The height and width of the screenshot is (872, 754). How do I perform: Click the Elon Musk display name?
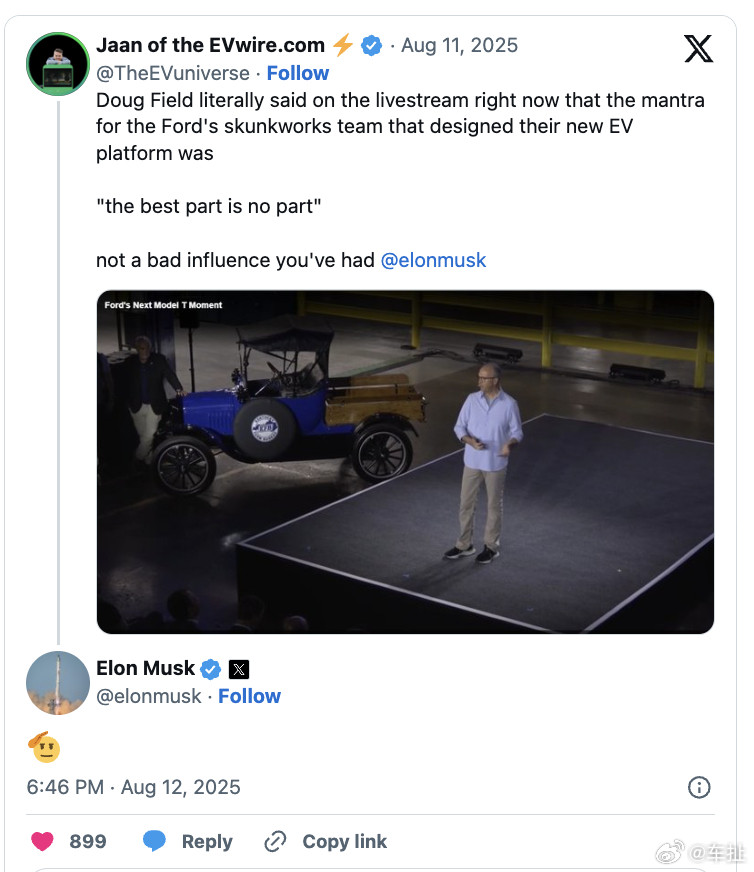(145, 668)
